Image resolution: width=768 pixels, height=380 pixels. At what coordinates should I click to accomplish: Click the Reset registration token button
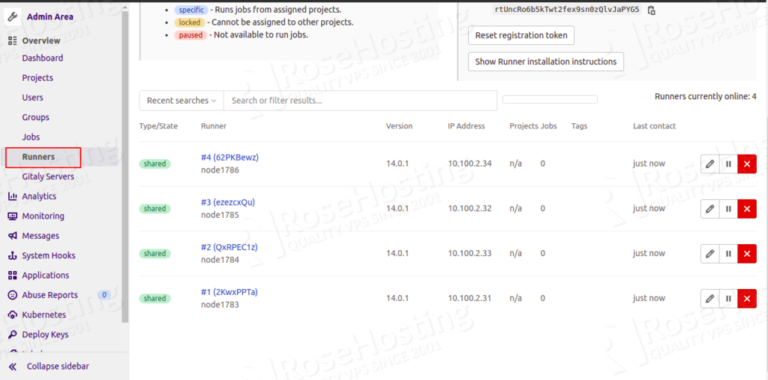tap(521, 35)
